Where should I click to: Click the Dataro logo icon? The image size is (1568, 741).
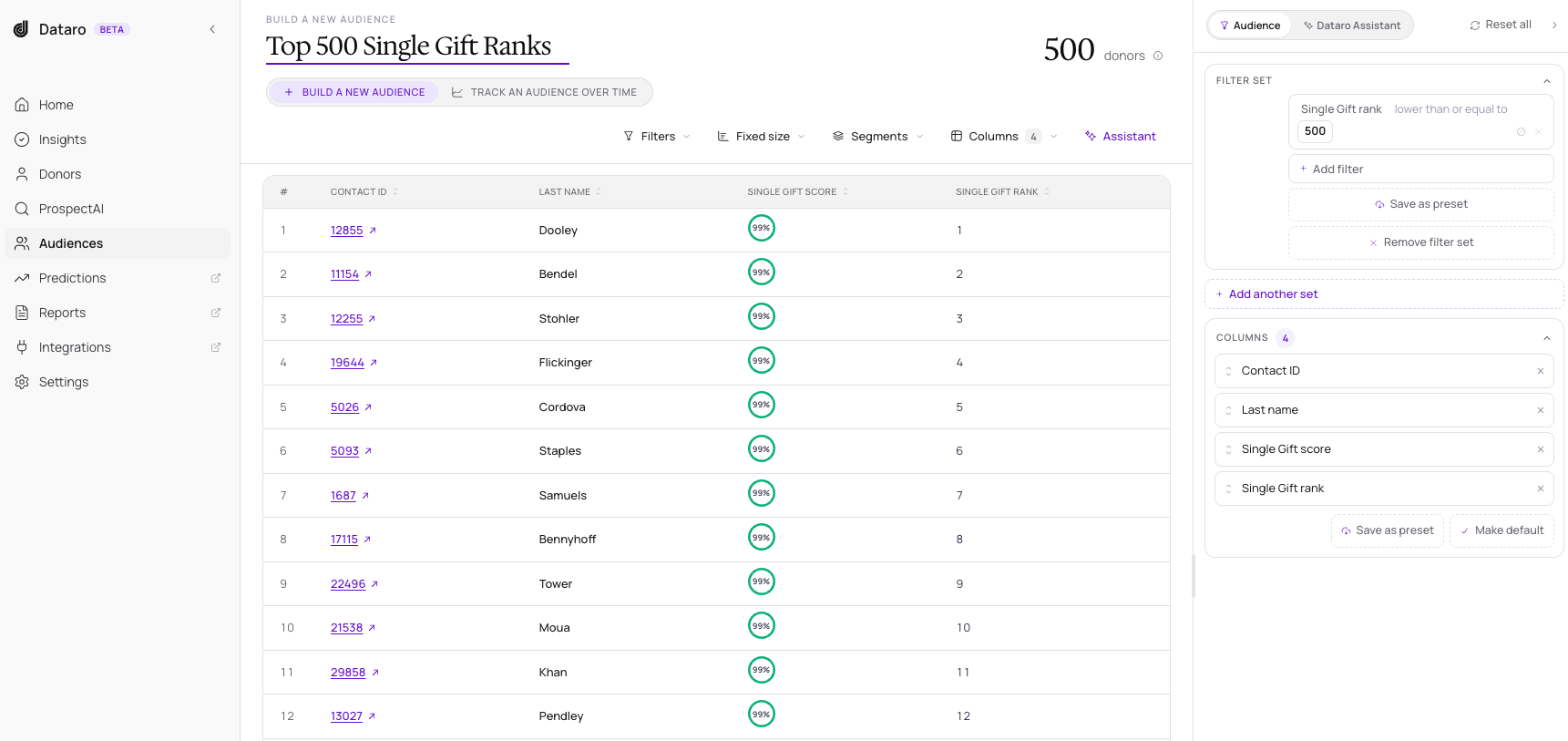coord(21,29)
